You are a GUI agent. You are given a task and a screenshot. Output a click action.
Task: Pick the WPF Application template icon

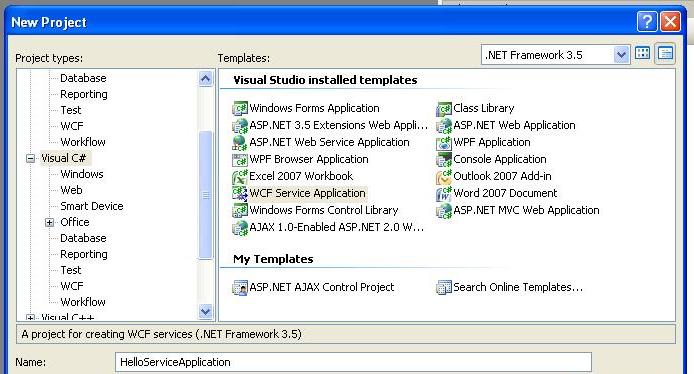[443, 143]
